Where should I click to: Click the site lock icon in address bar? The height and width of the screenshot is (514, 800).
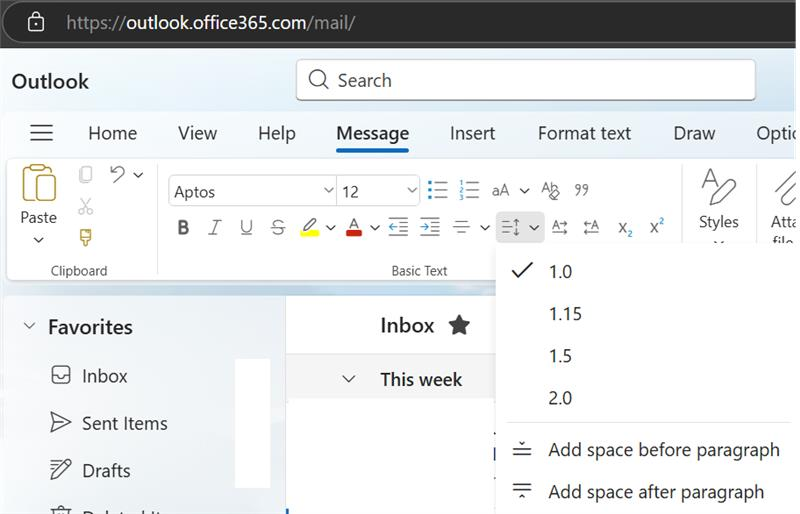click(36, 22)
